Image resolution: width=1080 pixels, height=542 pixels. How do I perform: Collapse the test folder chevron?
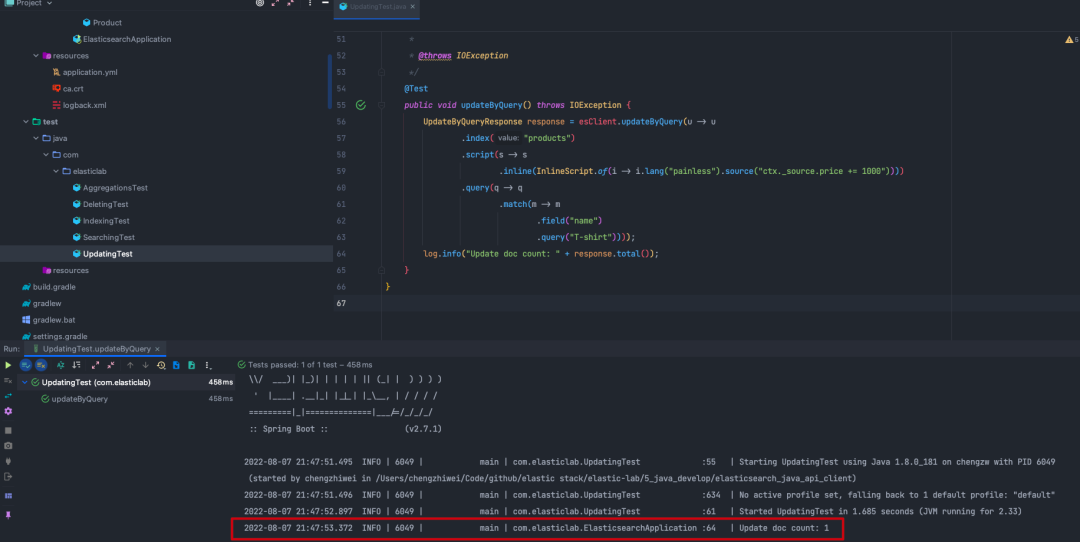click(x=26, y=122)
